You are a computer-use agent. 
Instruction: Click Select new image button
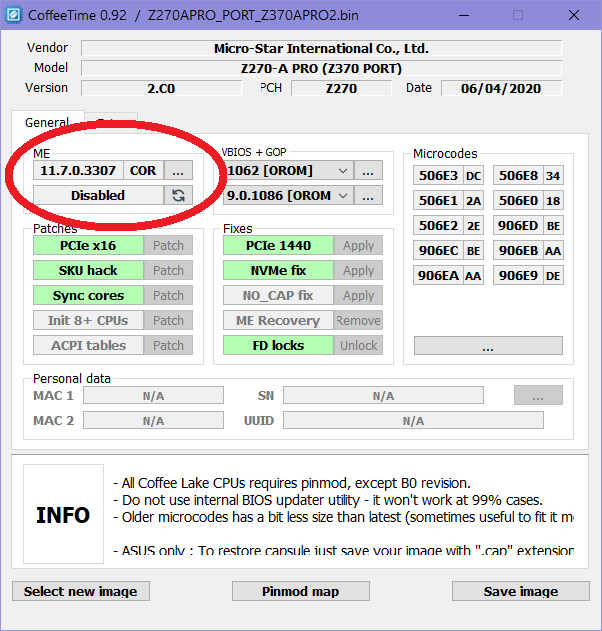(81, 591)
